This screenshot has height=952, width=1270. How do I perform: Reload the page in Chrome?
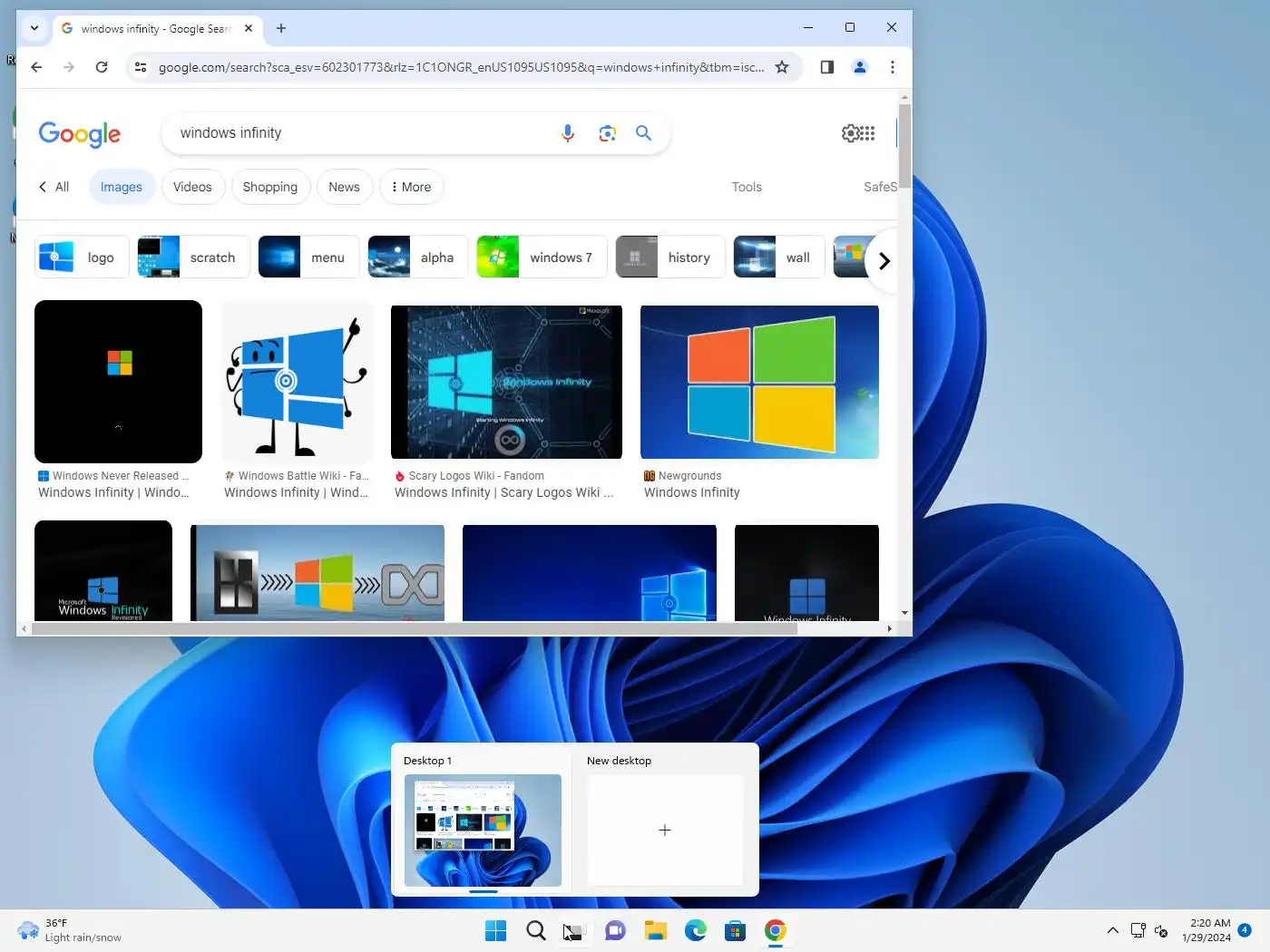pyautogui.click(x=102, y=67)
